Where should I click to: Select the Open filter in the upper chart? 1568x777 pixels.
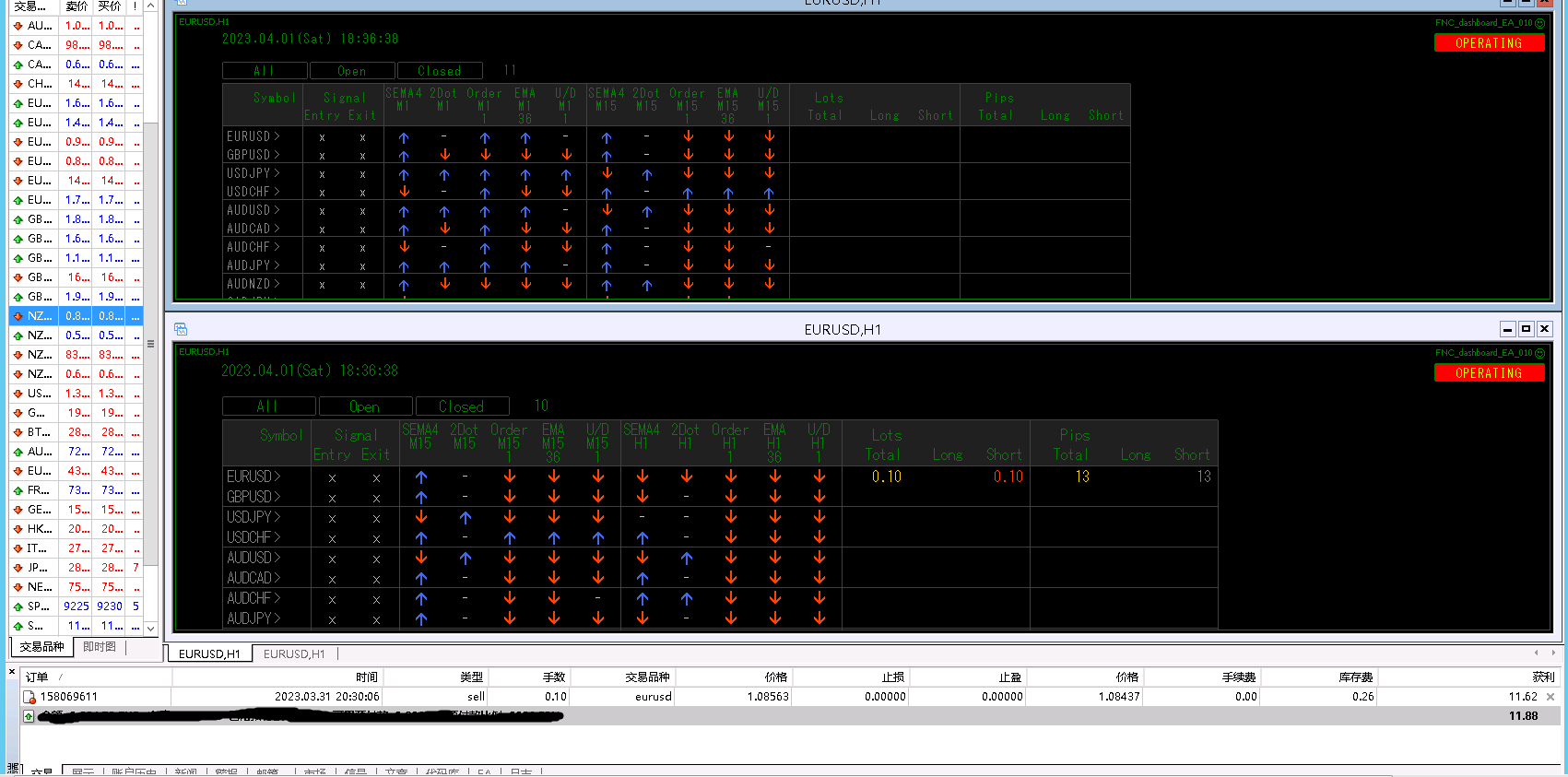click(x=352, y=71)
